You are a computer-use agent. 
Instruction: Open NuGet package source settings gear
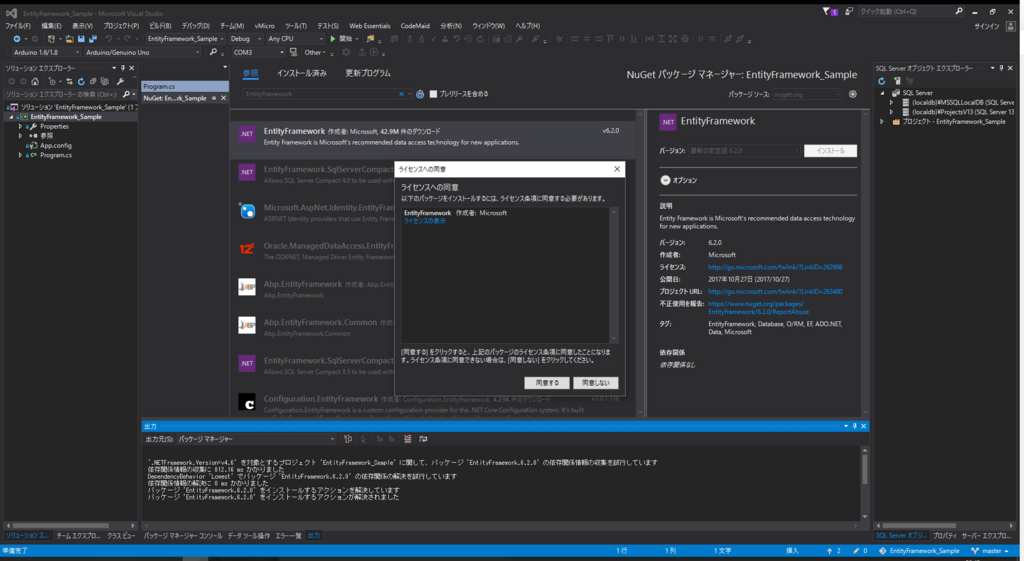pyautogui.click(x=853, y=94)
